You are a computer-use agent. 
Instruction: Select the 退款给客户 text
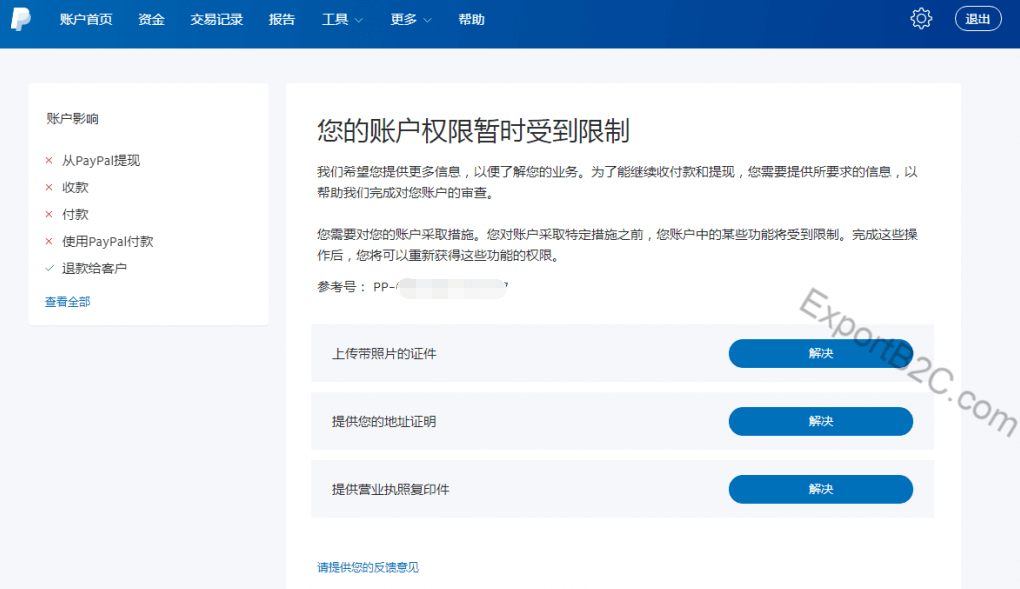click(x=94, y=268)
